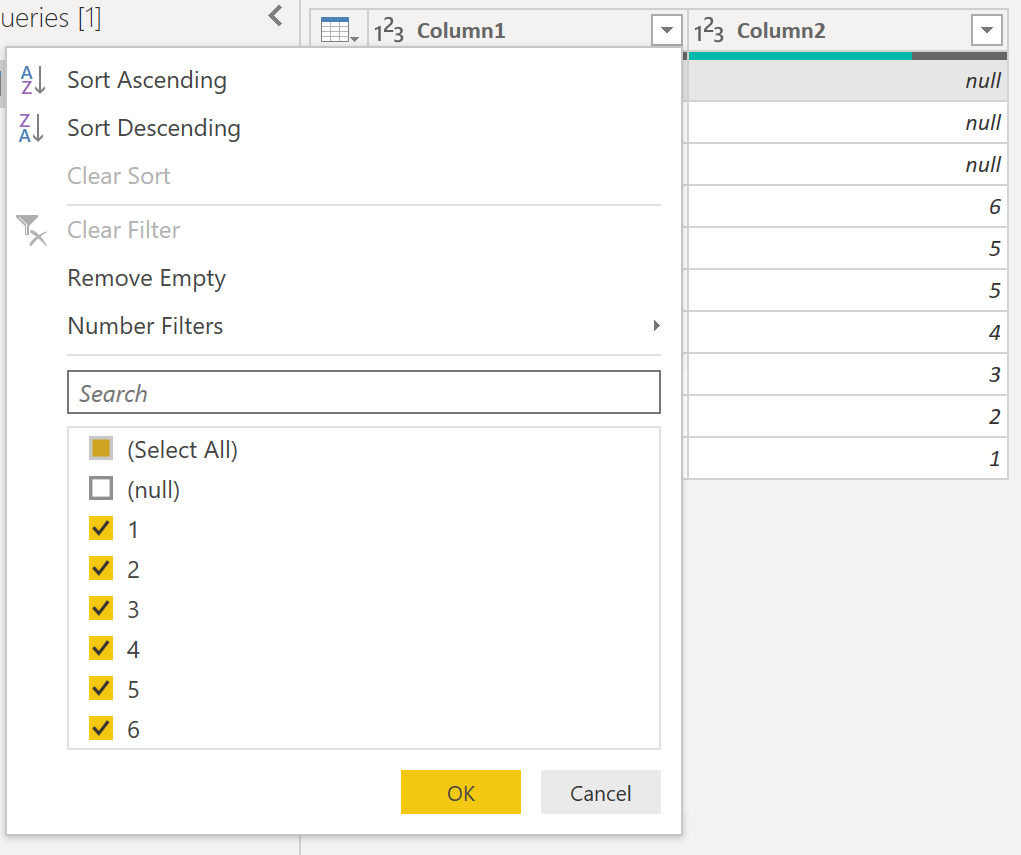Open Number Filters menu entry
This screenshot has height=855, width=1021.
click(145, 326)
